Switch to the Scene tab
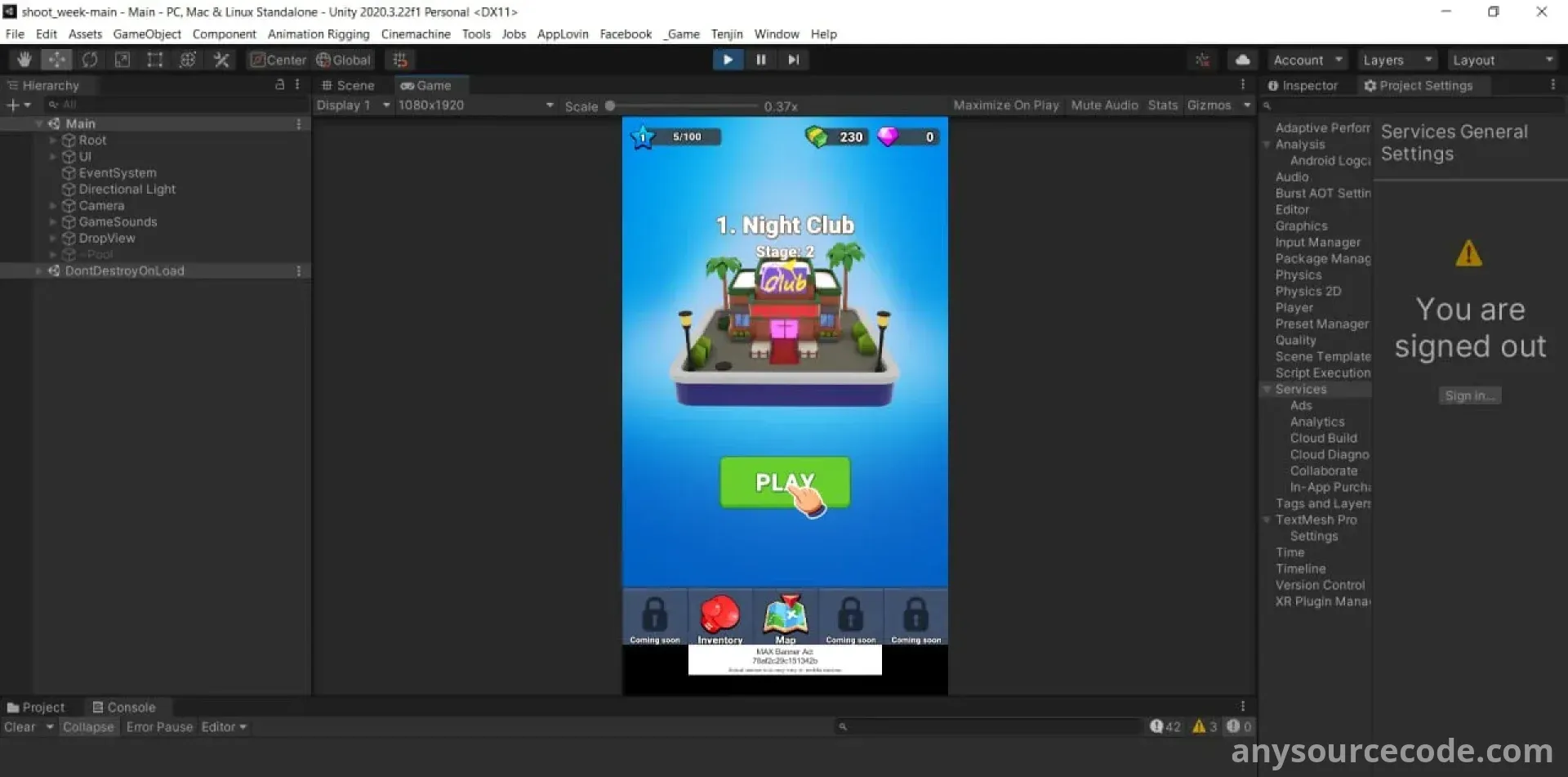Image resolution: width=1568 pixels, height=777 pixels. tap(348, 86)
